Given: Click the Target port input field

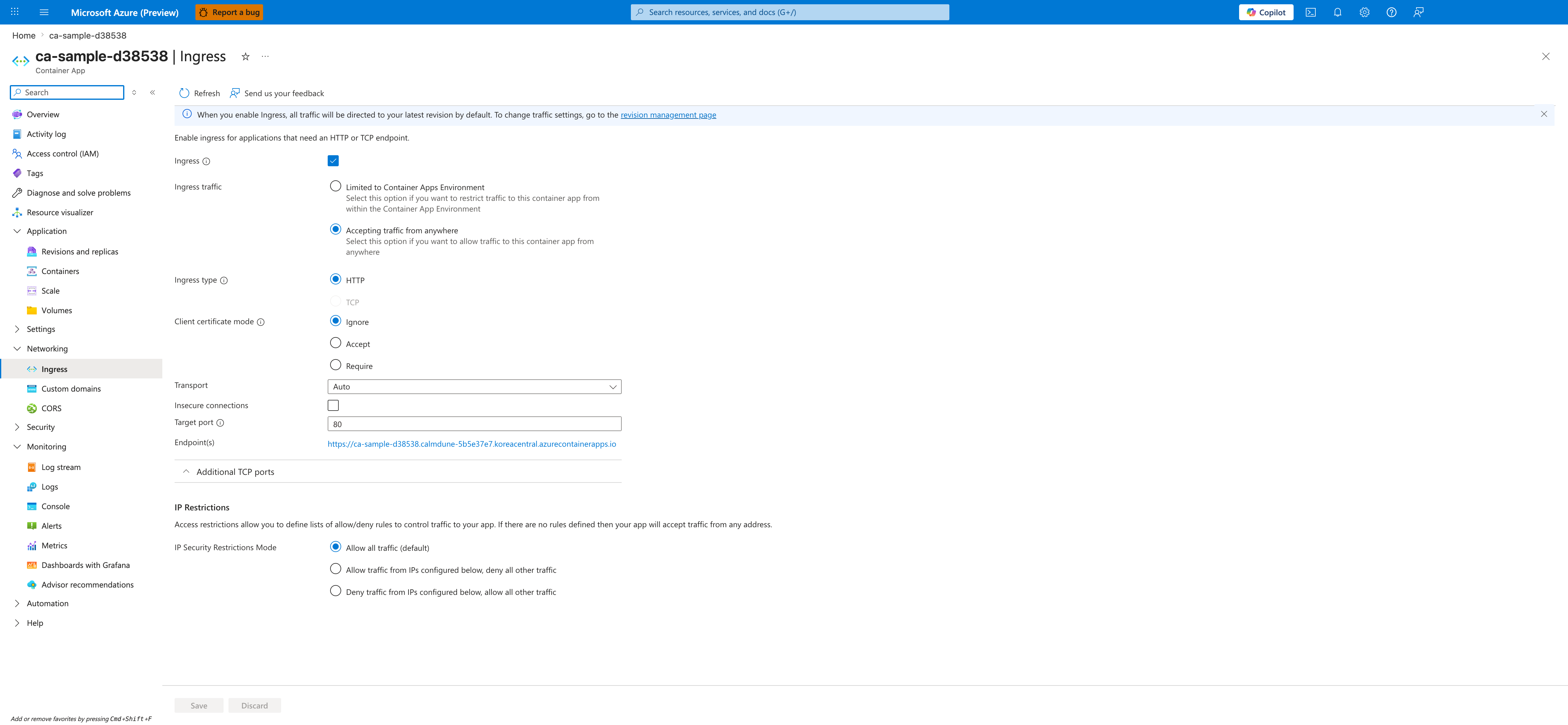Looking at the screenshot, I should coord(474,424).
